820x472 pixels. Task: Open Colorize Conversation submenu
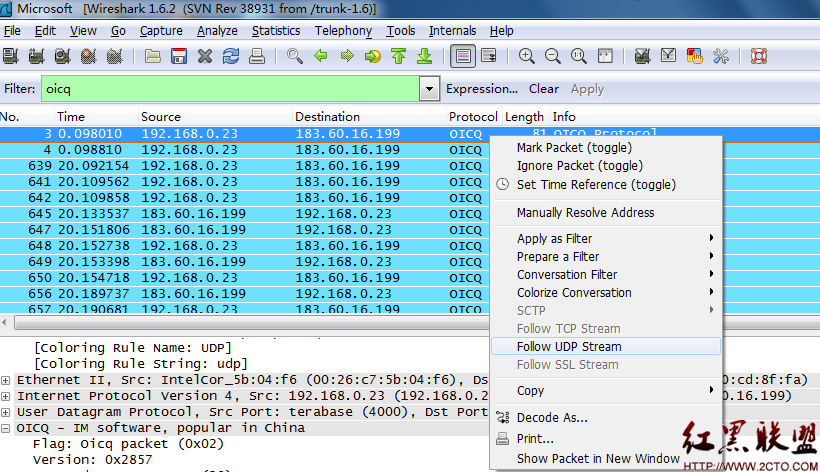point(607,293)
